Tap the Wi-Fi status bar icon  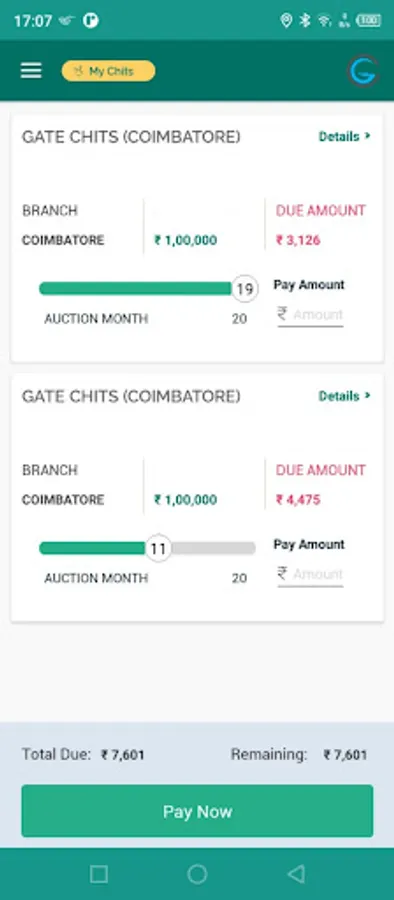325,21
